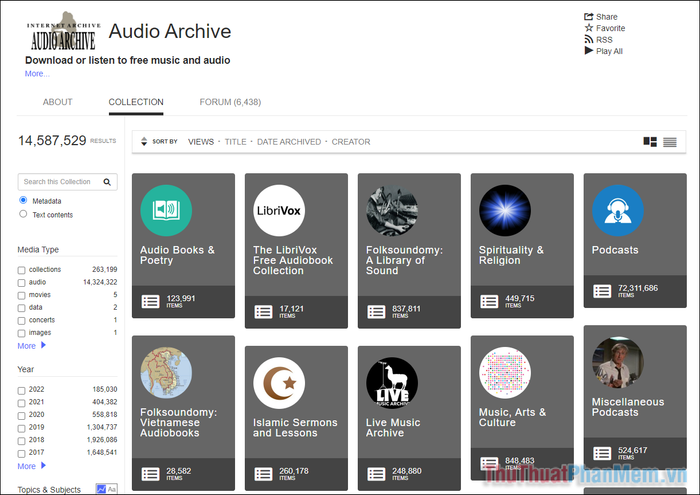Check the audio media type box
The image size is (700, 495).
point(21,283)
